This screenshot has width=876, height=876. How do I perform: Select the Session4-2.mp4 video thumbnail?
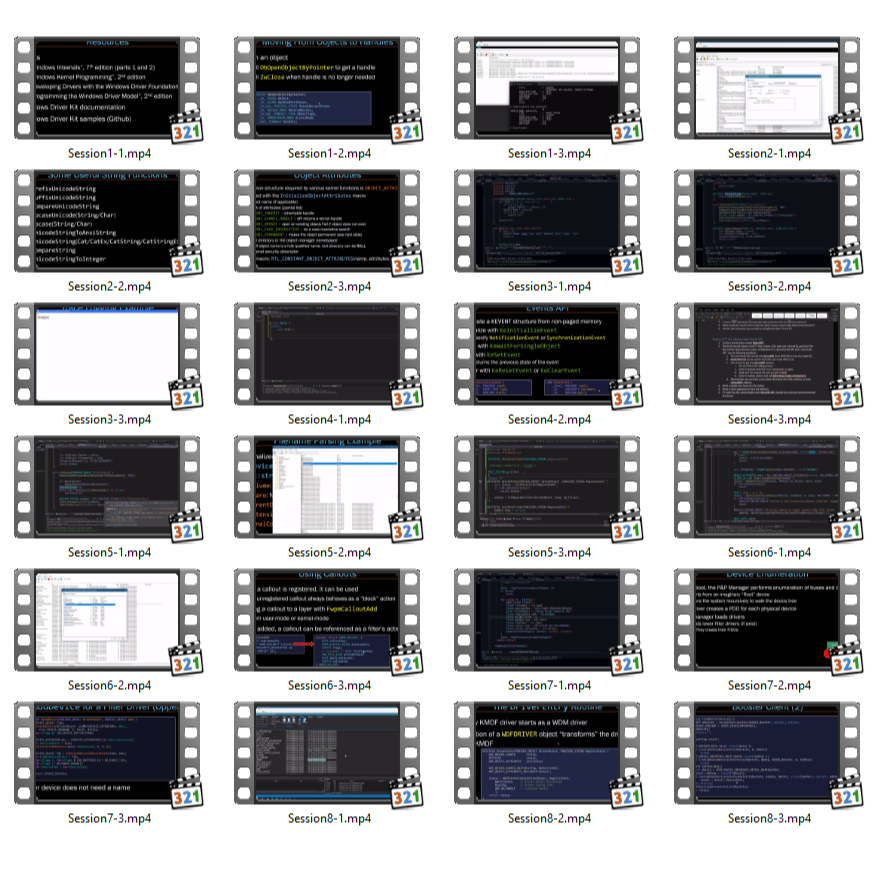click(548, 354)
